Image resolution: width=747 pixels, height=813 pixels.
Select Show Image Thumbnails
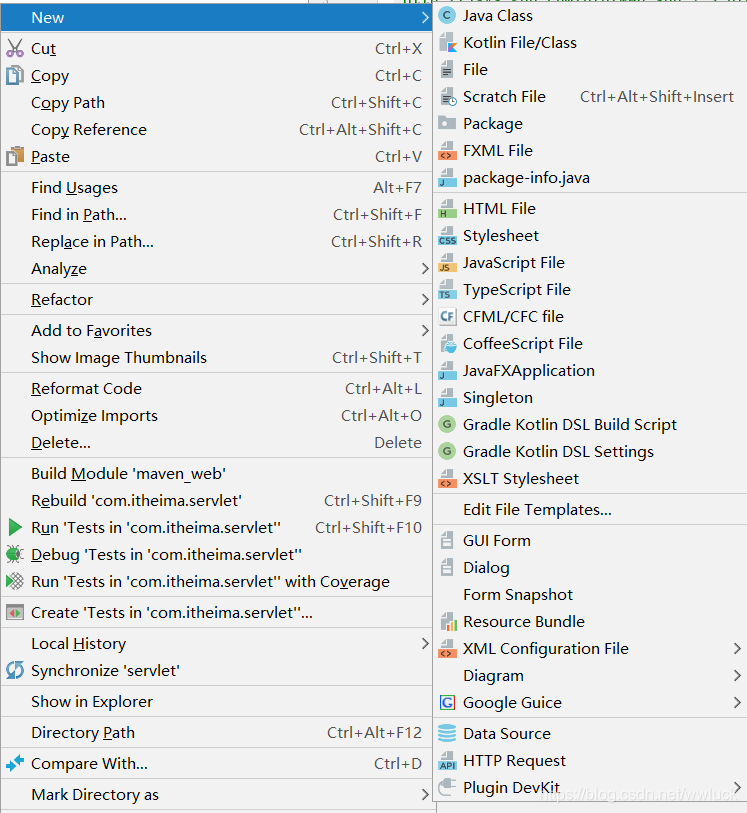[216, 358]
